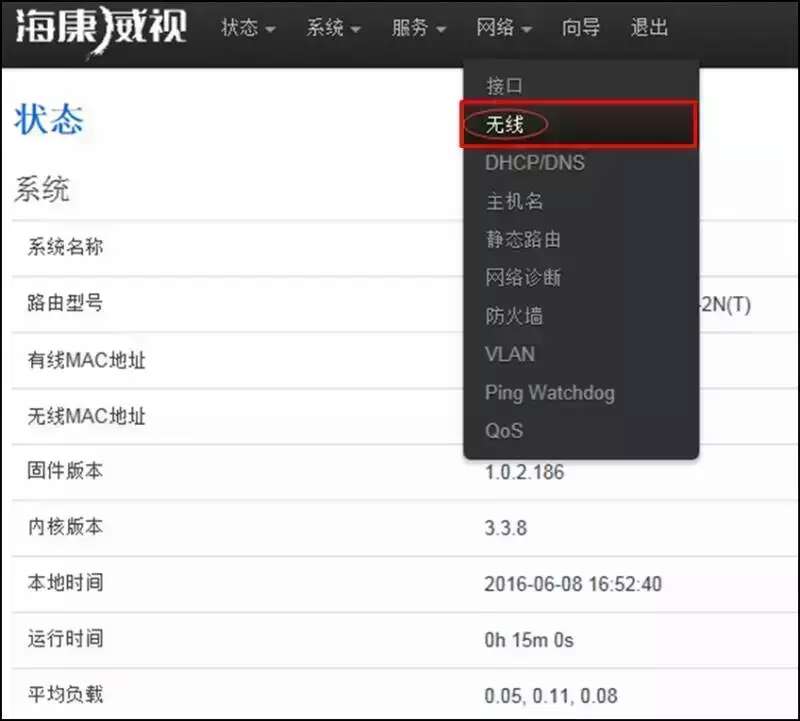Open the 向导 wizard page
The width and height of the screenshot is (800, 721).
[581, 28]
